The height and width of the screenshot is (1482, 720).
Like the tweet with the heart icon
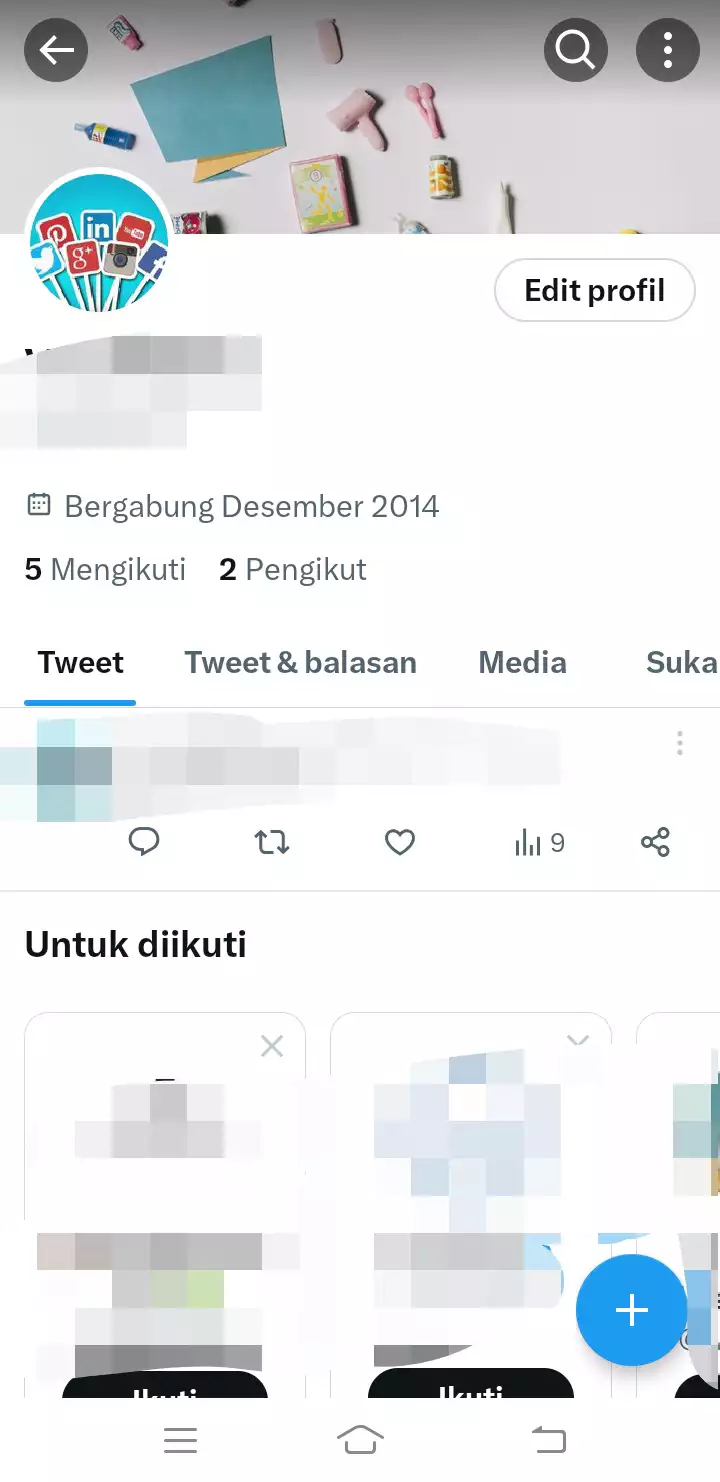(400, 843)
